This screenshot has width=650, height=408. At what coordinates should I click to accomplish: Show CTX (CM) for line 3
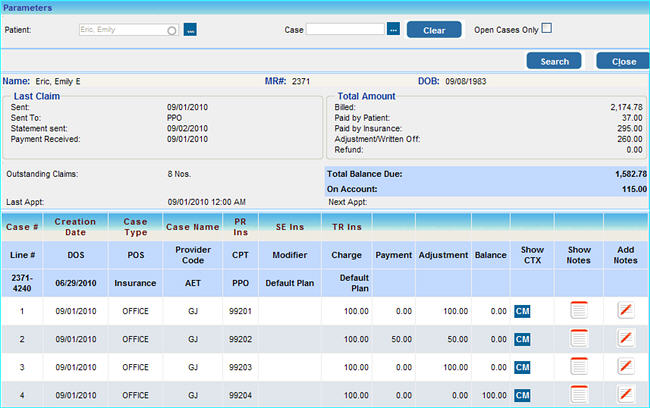pos(522,367)
